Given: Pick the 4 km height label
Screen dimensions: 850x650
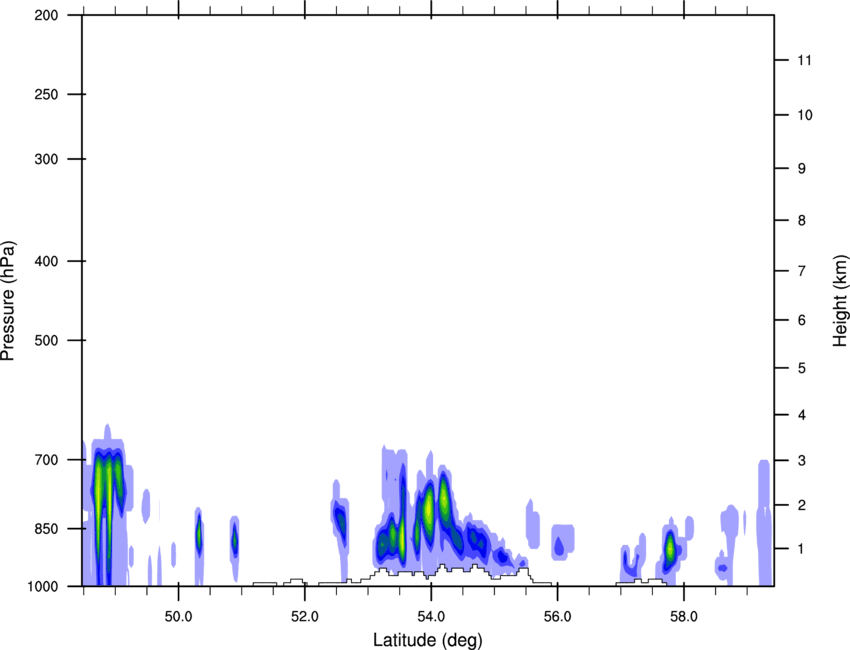Looking at the screenshot, I should (x=802, y=415).
